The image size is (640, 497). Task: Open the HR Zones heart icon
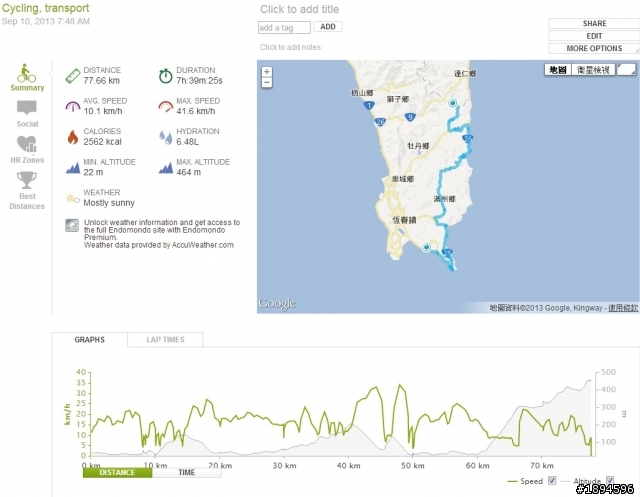pos(27,144)
